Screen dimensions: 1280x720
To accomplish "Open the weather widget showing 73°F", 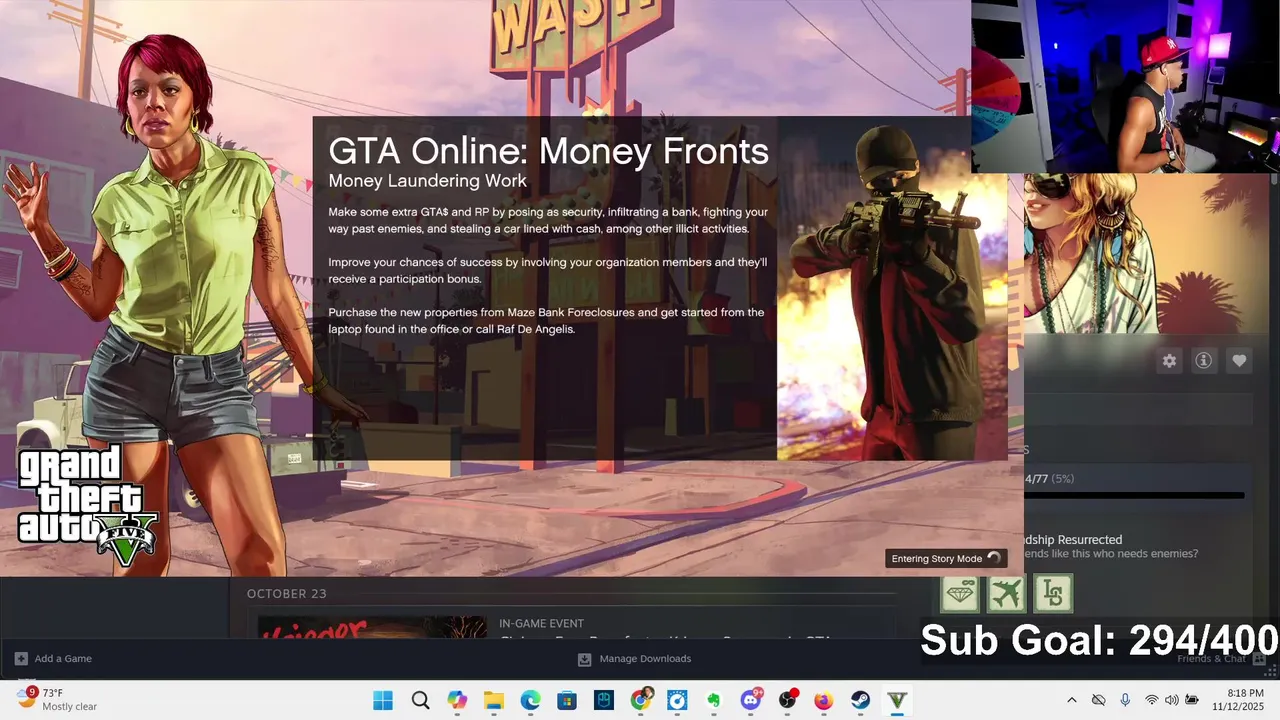I will pyautogui.click(x=57, y=699).
